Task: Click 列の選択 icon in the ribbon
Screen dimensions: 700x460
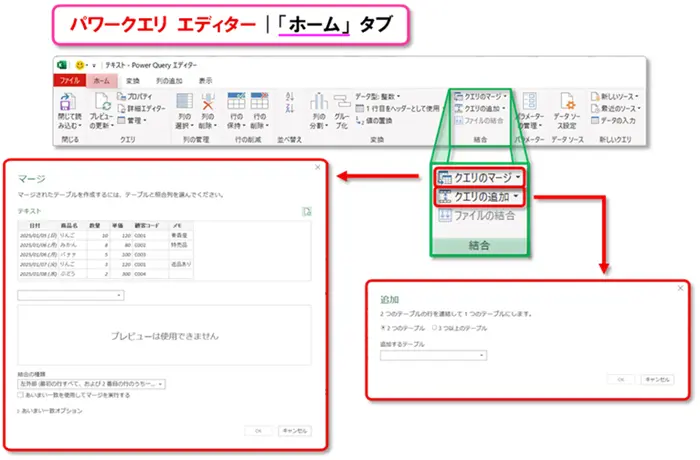Action: tap(184, 101)
